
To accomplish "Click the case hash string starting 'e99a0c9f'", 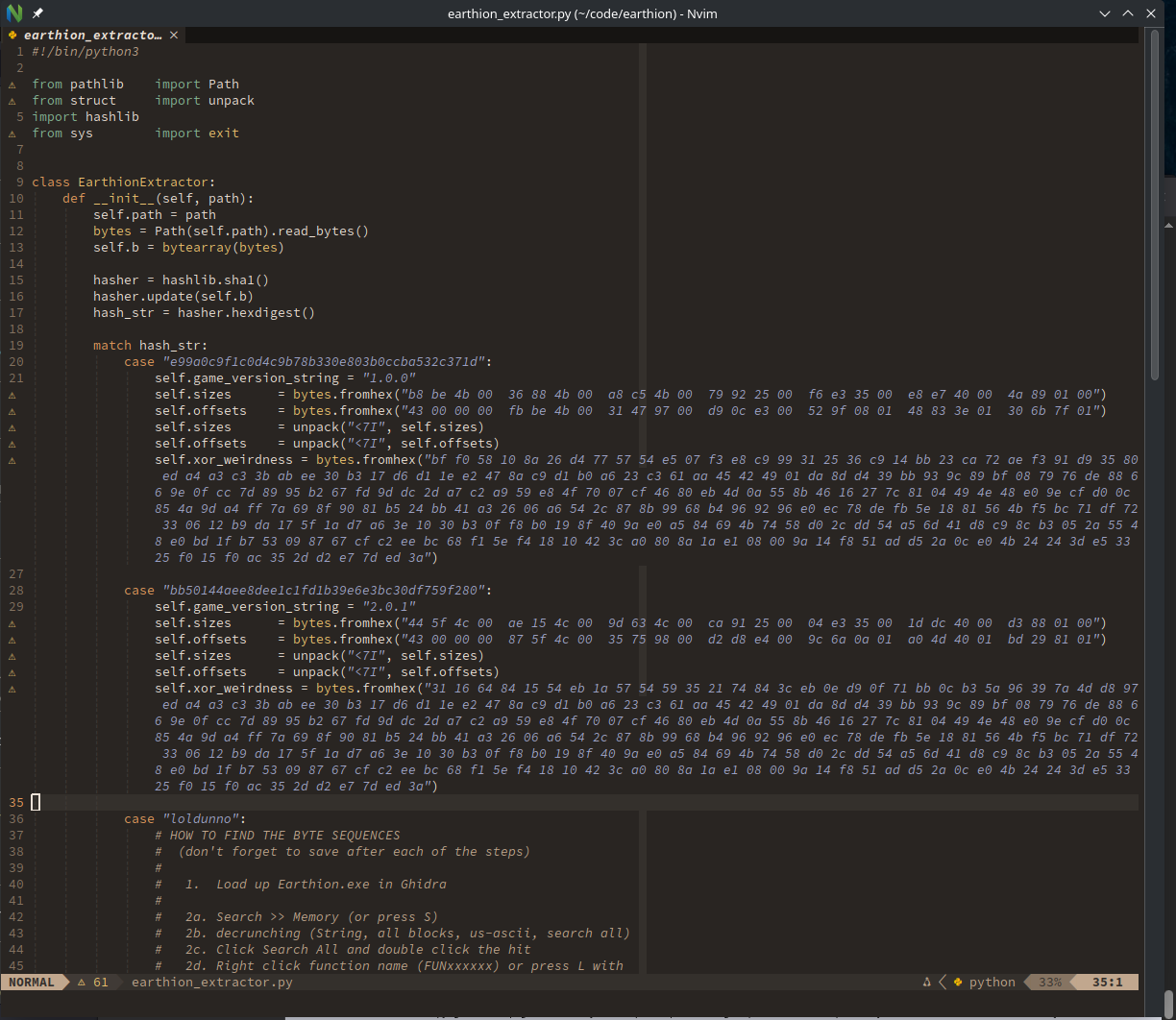I will tap(324, 362).
